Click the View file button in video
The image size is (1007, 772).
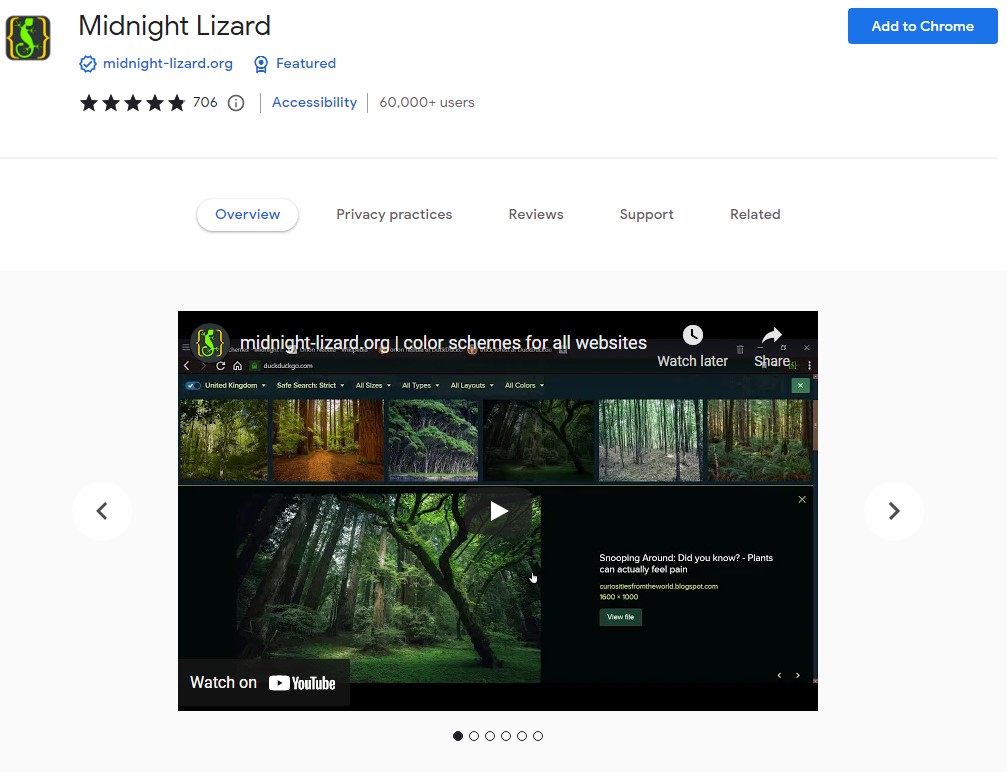tap(620, 617)
